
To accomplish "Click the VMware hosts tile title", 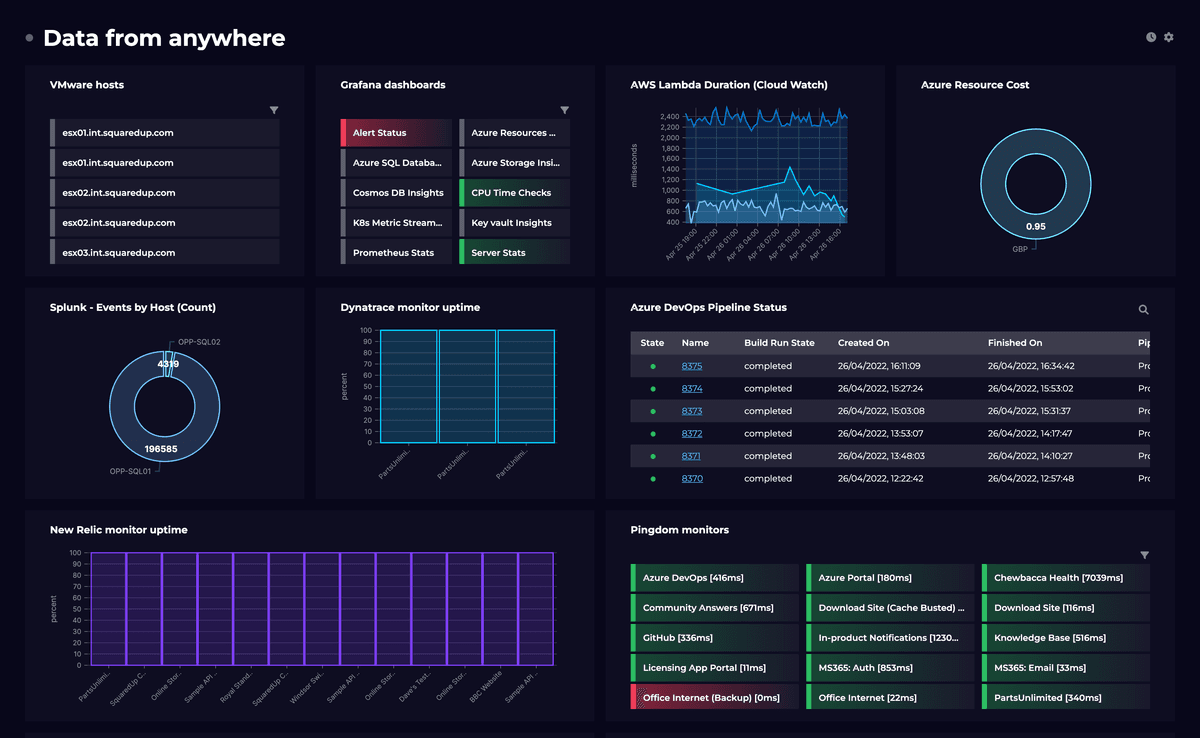I will click(87, 85).
